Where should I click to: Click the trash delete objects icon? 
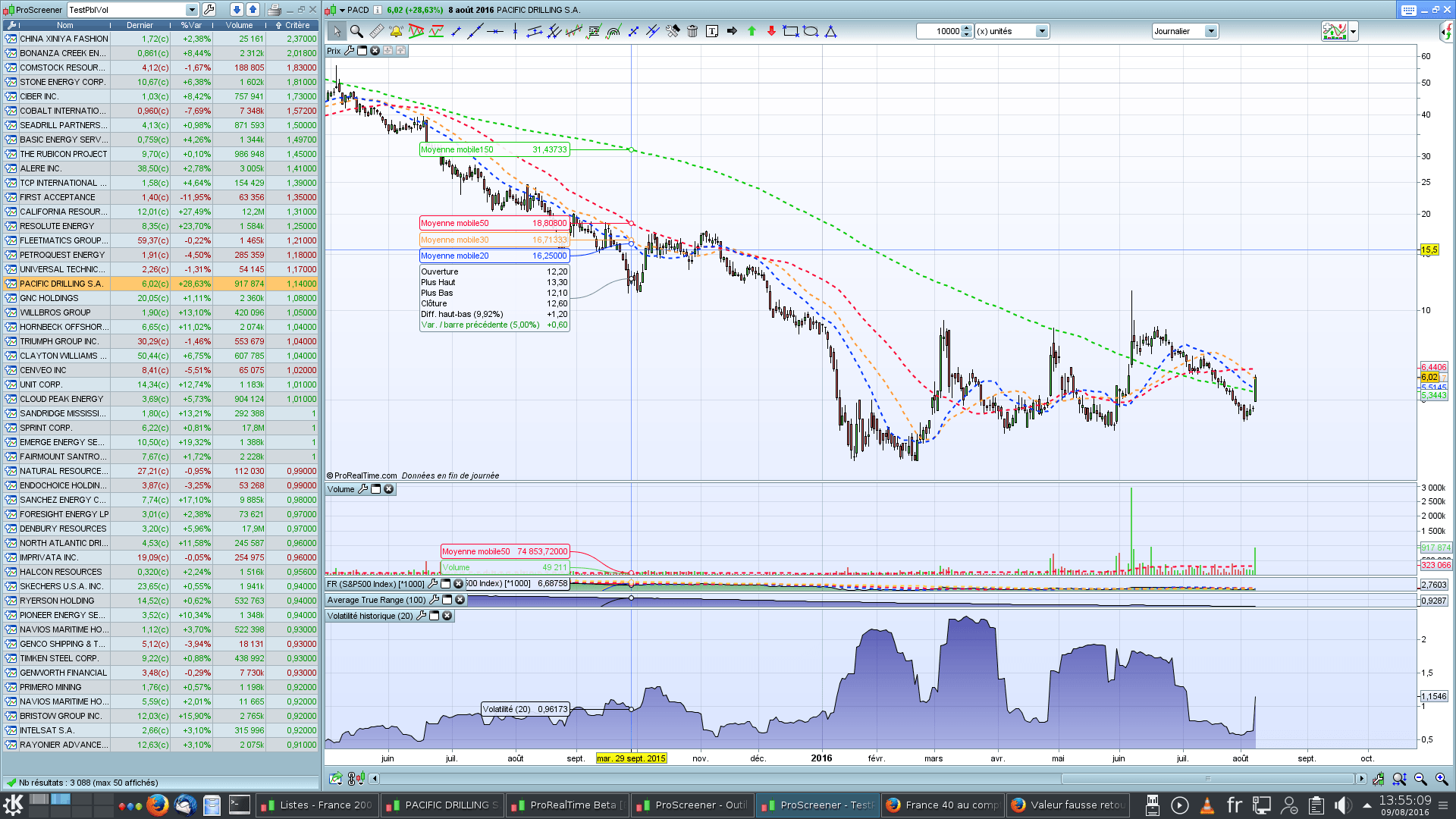pyautogui.click(x=692, y=31)
